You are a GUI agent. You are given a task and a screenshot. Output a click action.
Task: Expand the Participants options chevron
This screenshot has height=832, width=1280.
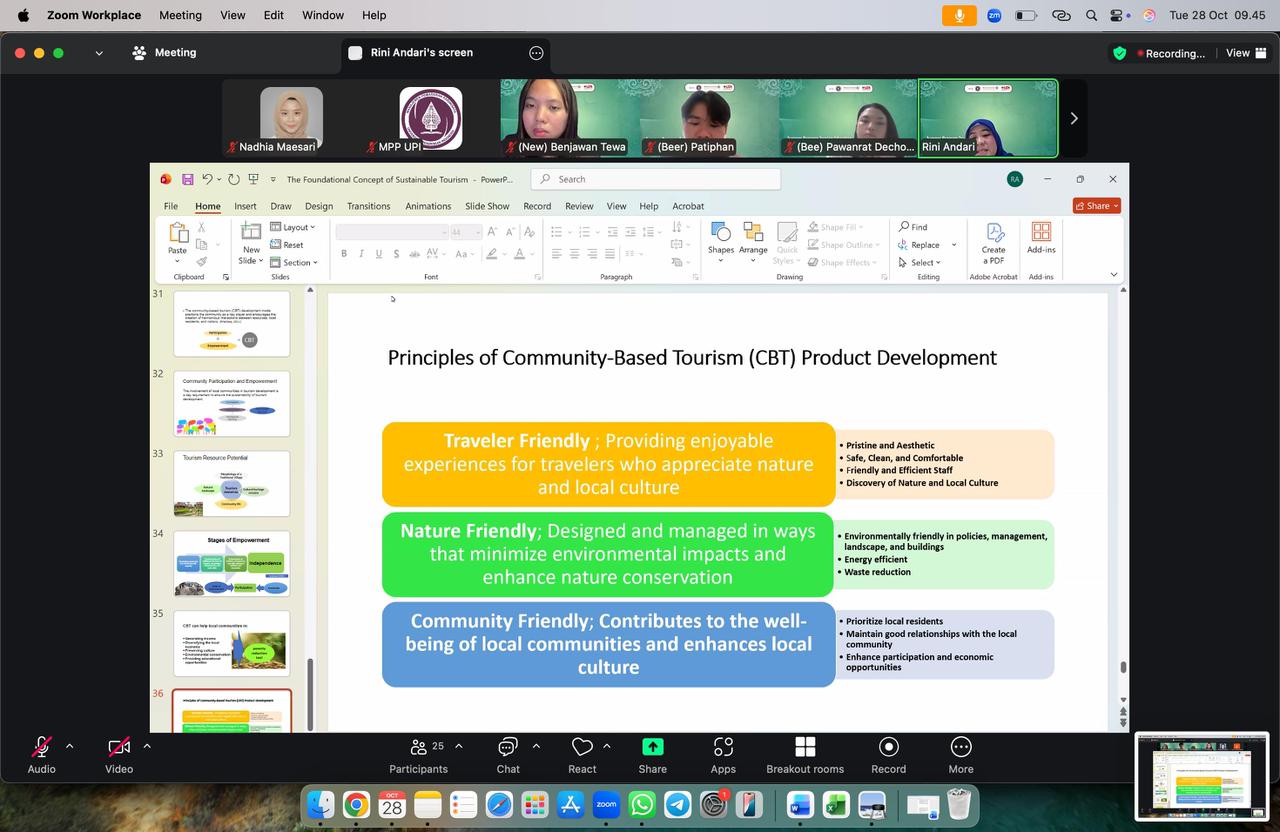[x=459, y=746]
